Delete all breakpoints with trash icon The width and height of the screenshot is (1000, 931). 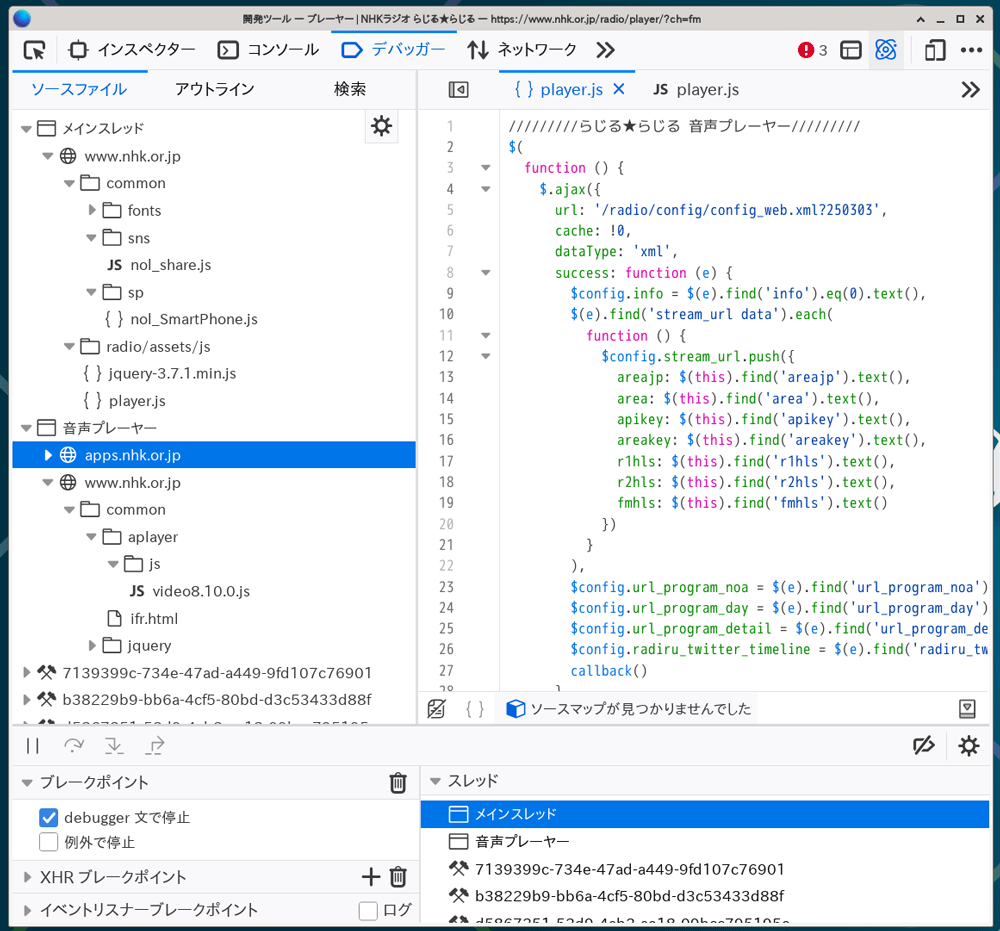[398, 783]
